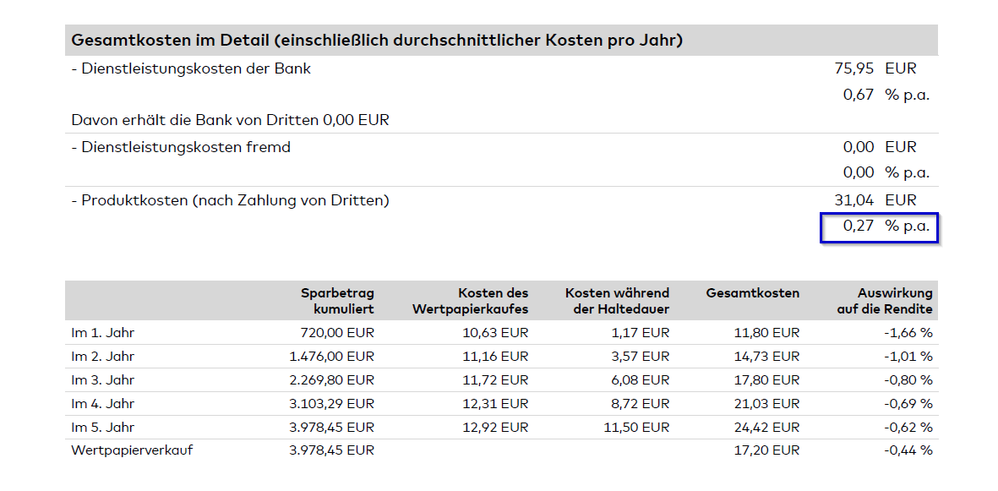The width and height of the screenshot is (998, 491).
Task: Click the Kosten des Wertpapierkaufes column header
Action: 470,301
